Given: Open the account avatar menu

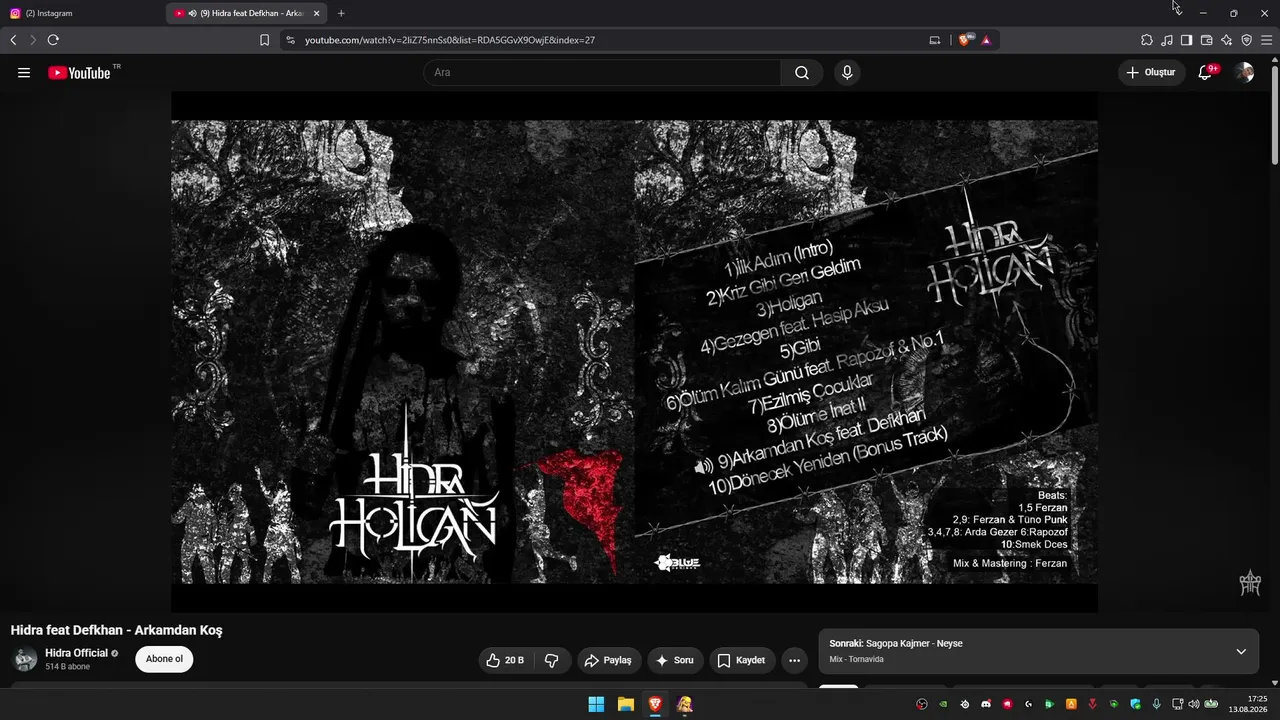Looking at the screenshot, I should pyautogui.click(x=1244, y=72).
